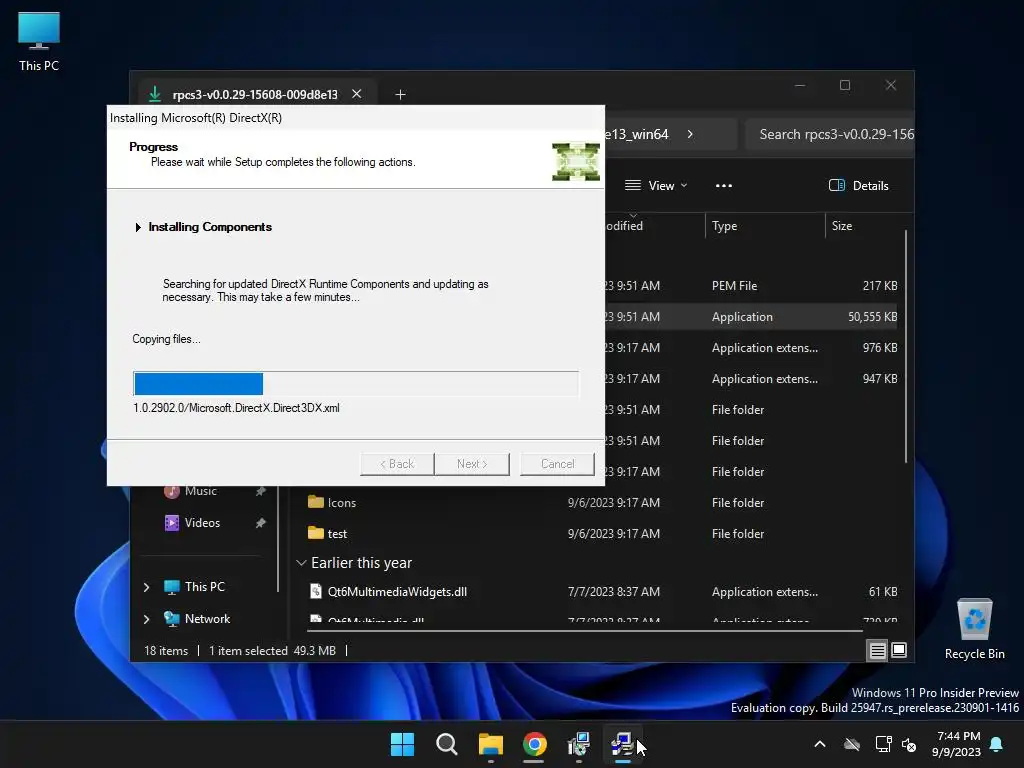
Task: Click the Cancel button in DirectX setup
Action: [x=557, y=464]
